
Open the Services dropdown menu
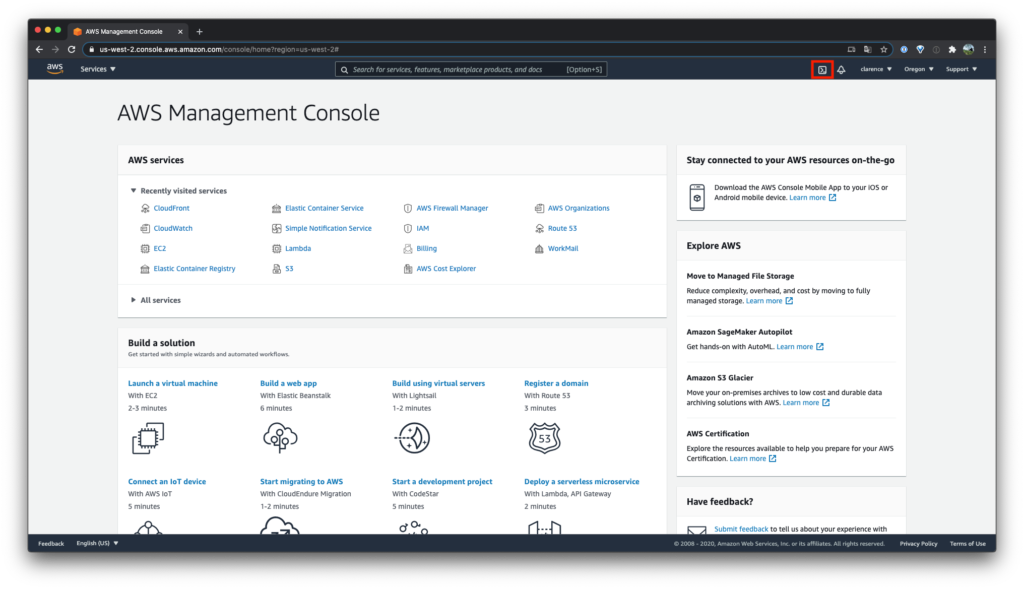[98, 69]
